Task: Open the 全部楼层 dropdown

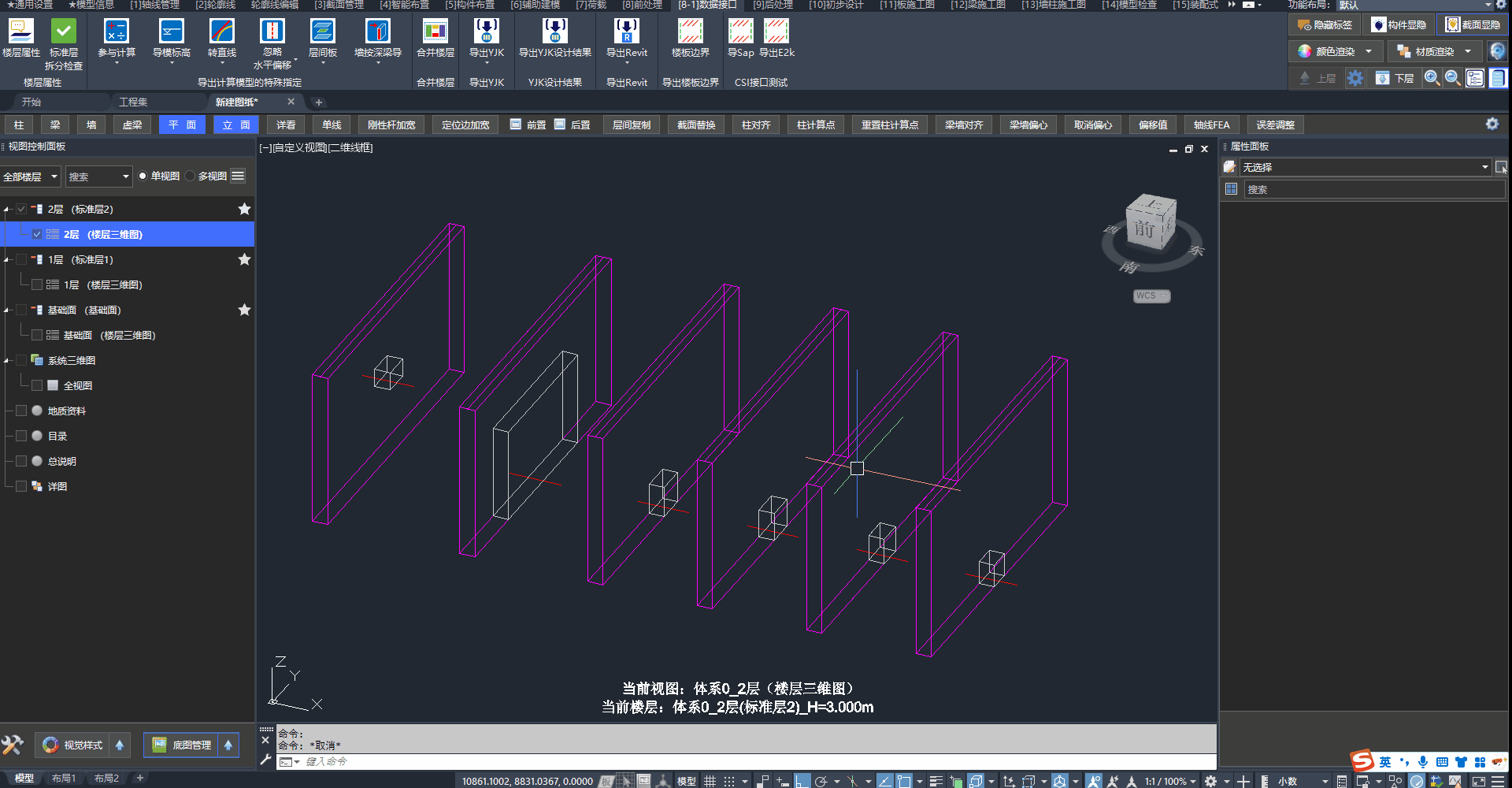Action: coord(31,177)
